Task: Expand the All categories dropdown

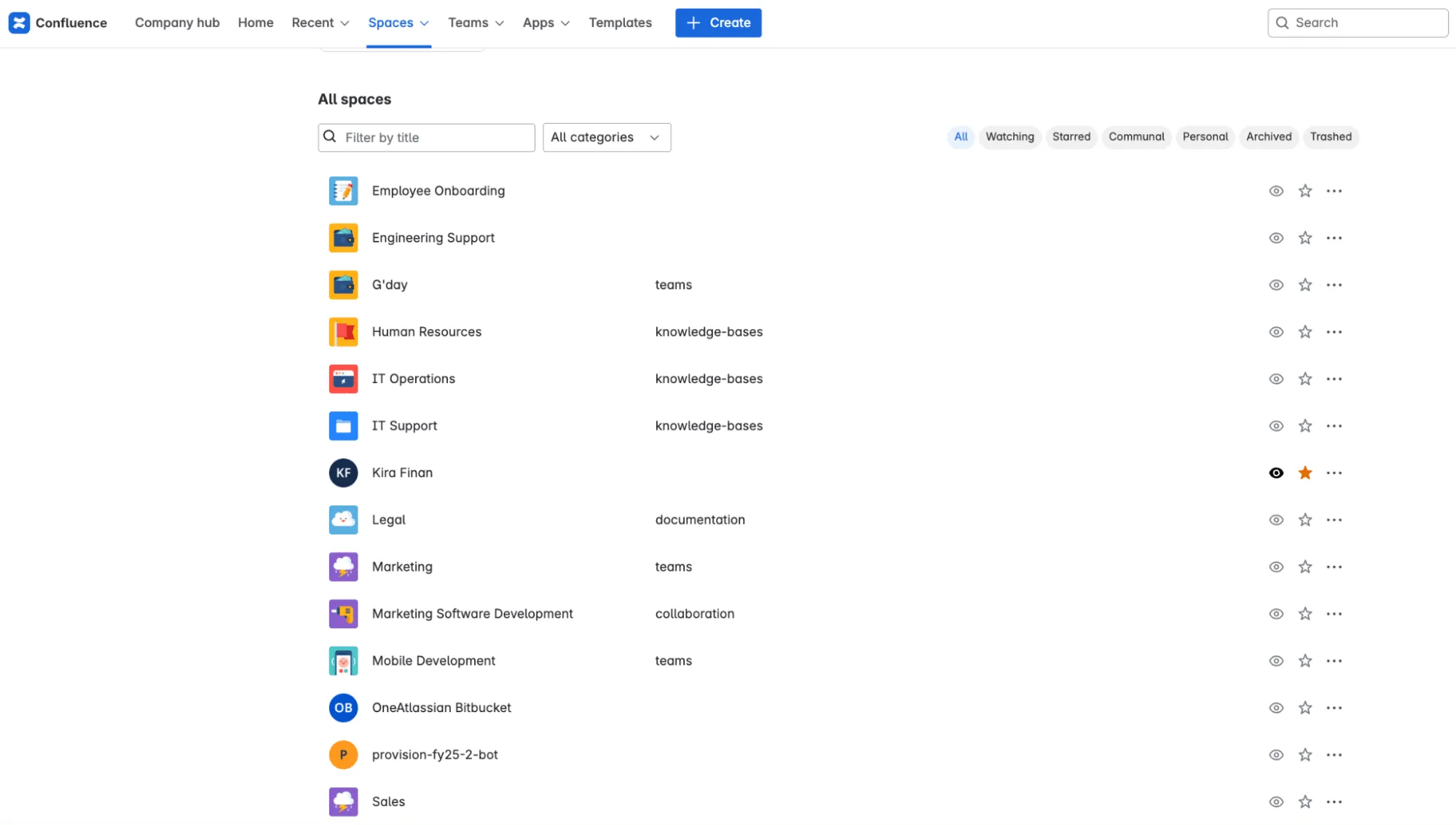Action: tap(606, 138)
